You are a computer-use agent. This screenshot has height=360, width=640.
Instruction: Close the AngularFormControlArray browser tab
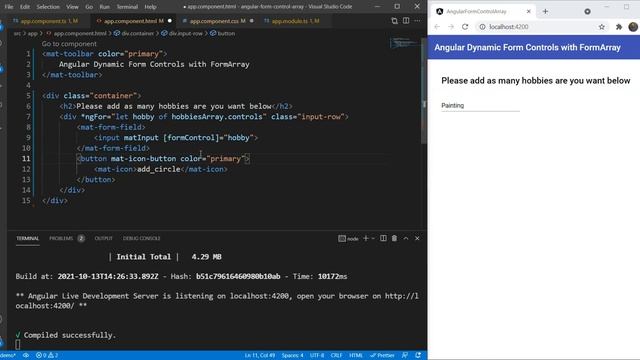(529, 11)
